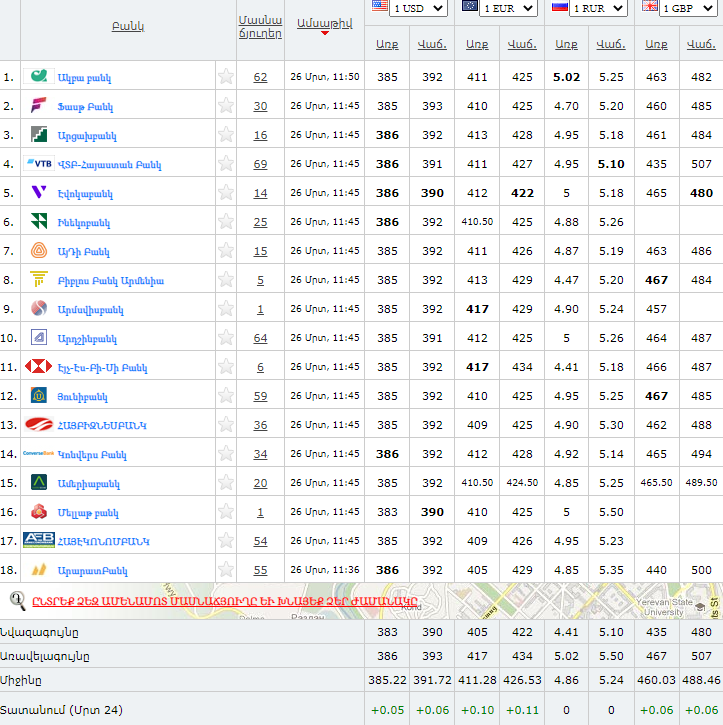This screenshot has height=725, width=723.
Task: Sort by USD sell rate header
Action: [x=432, y=44]
